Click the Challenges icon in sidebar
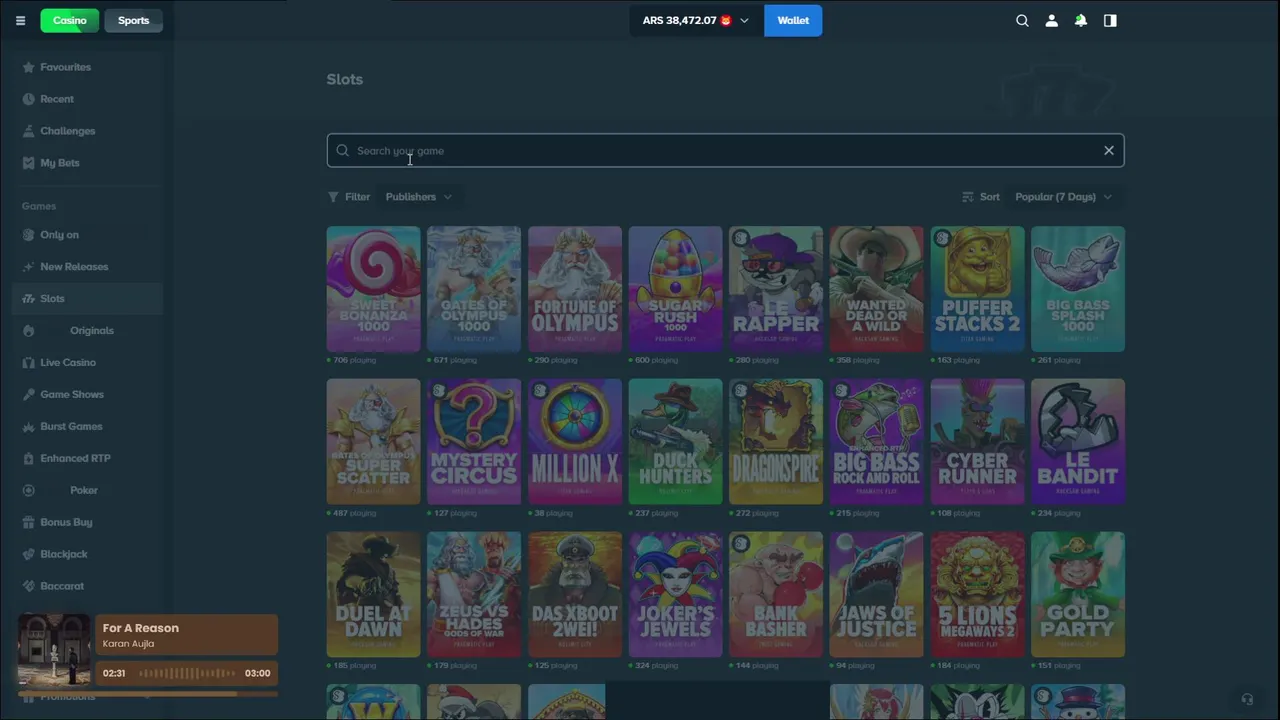This screenshot has width=1280, height=720. pyautogui.click(x=29, y=131)
